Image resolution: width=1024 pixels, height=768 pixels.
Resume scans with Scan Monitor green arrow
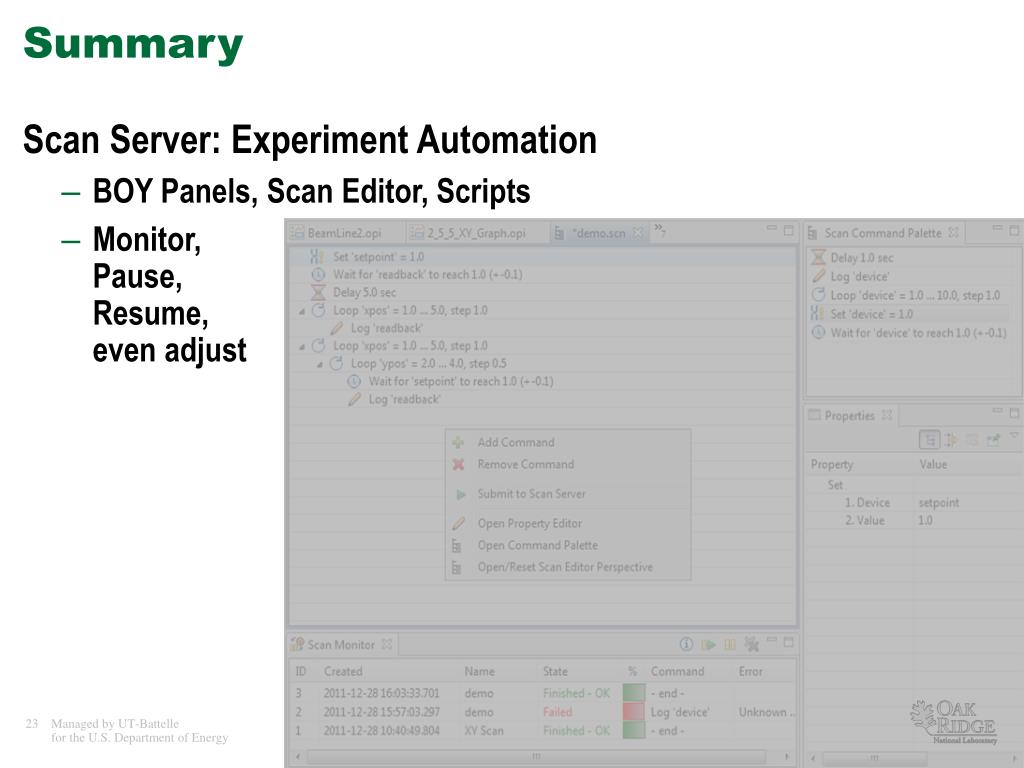pos(708,645)
